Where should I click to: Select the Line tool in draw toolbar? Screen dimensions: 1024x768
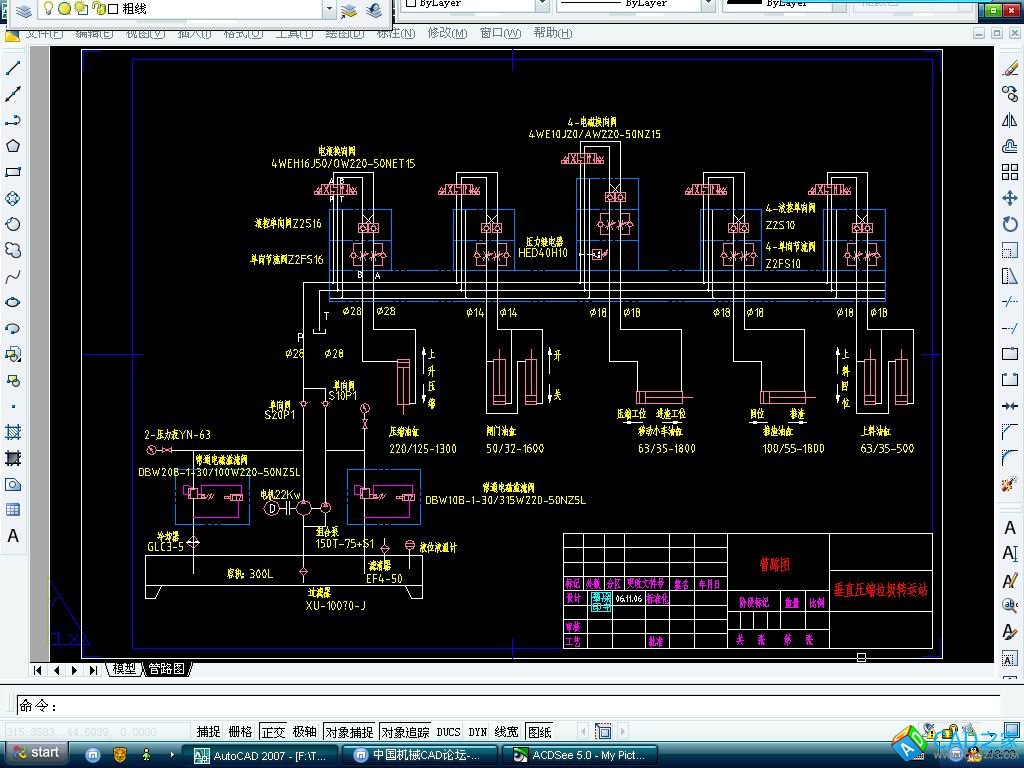pyautogui.click(x=13, y=68)
